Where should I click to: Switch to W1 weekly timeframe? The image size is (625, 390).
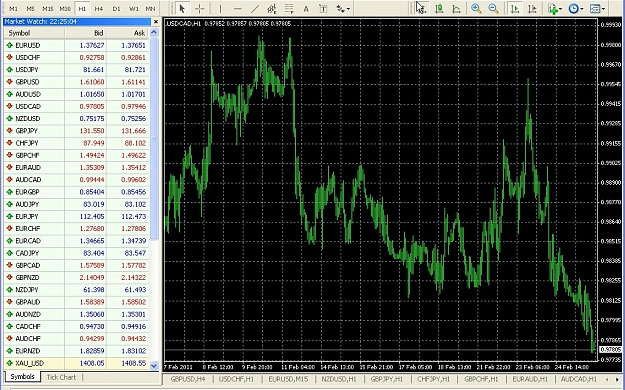click(x=134, y=8)
